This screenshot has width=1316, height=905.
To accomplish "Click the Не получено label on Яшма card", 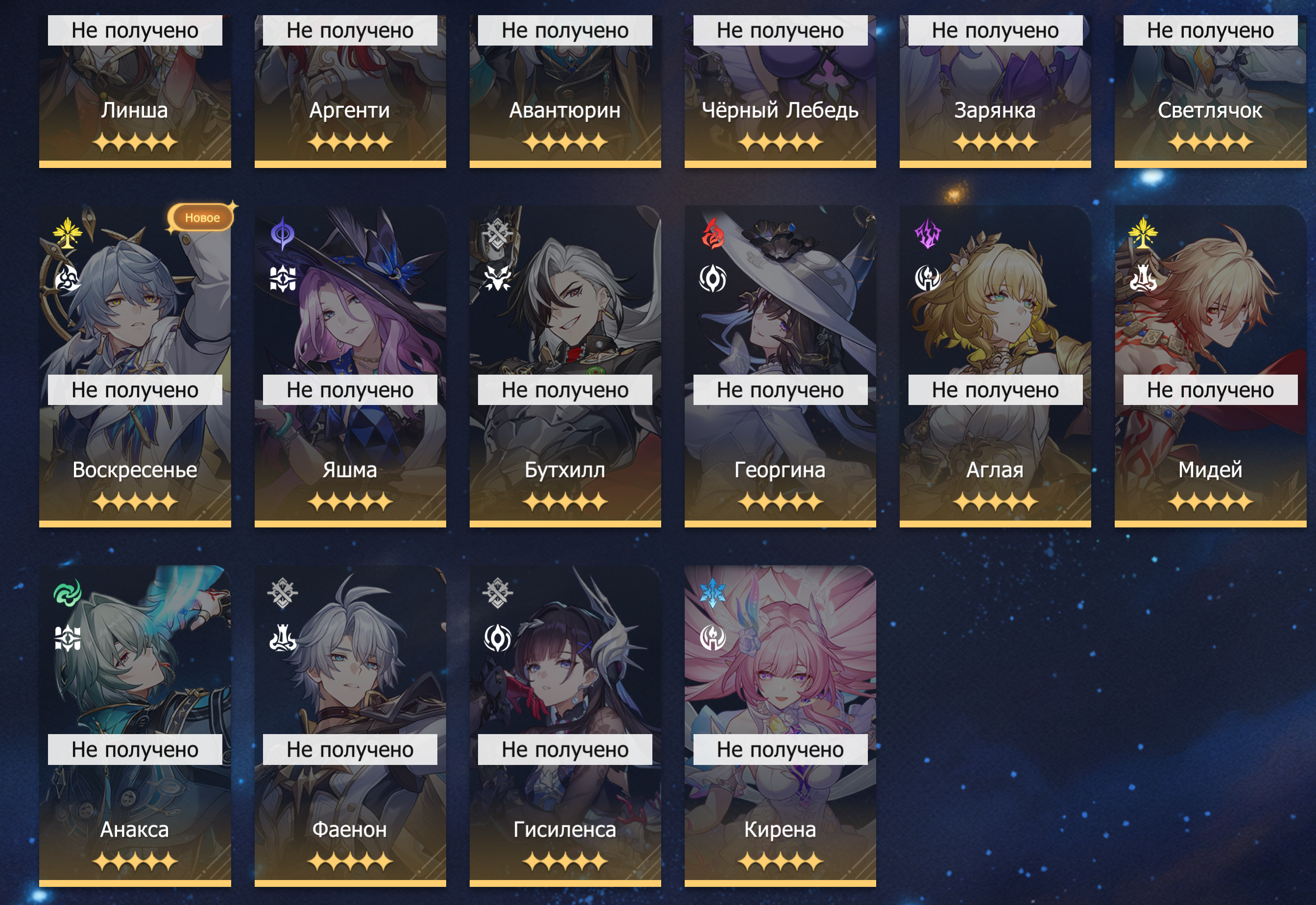I will click(x=350, y=390).
